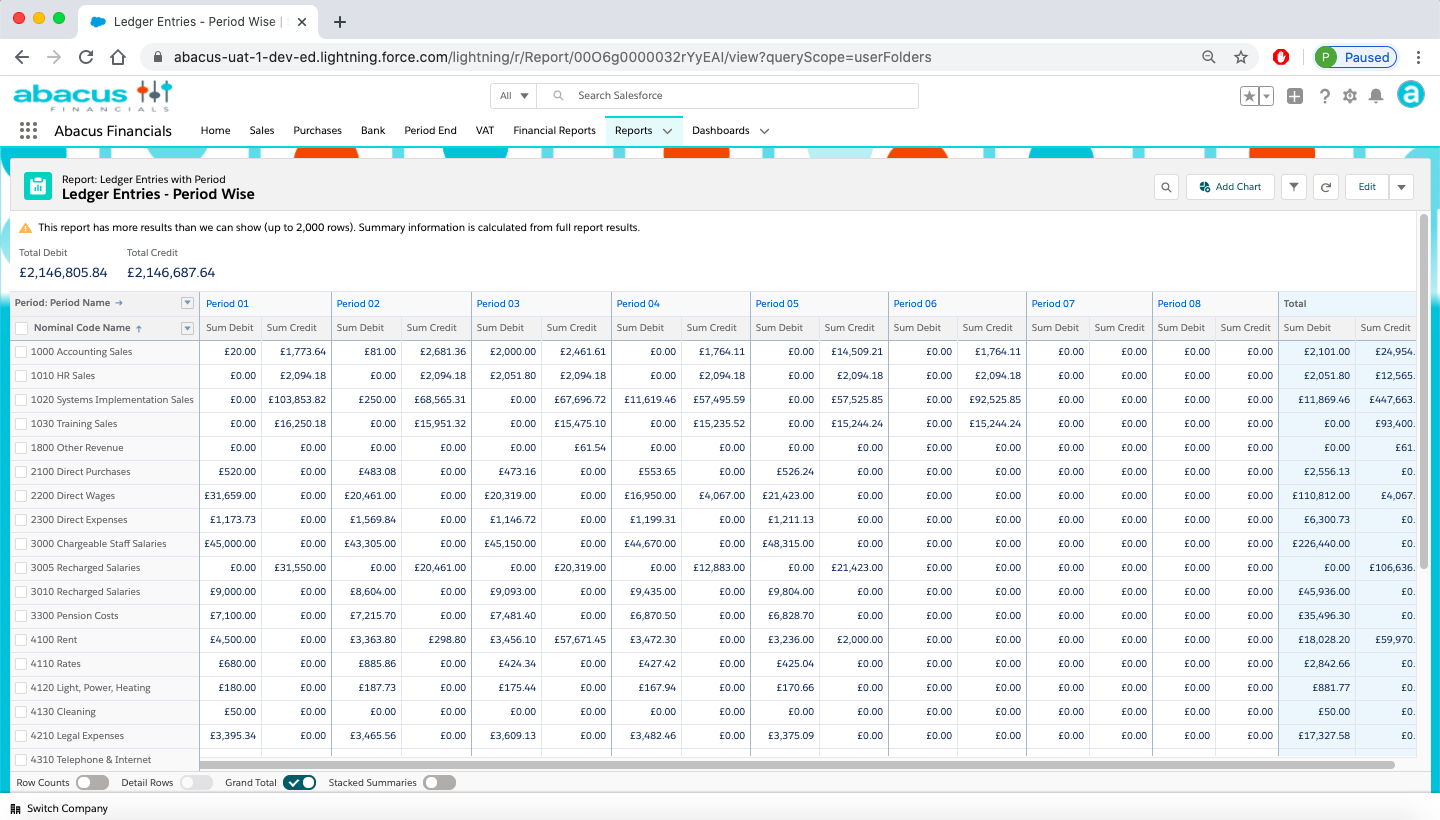Expand the Reports tab dropdown chevron
Image resolution: width=1440 pixels, height=820 pixels.
point(668,130)
